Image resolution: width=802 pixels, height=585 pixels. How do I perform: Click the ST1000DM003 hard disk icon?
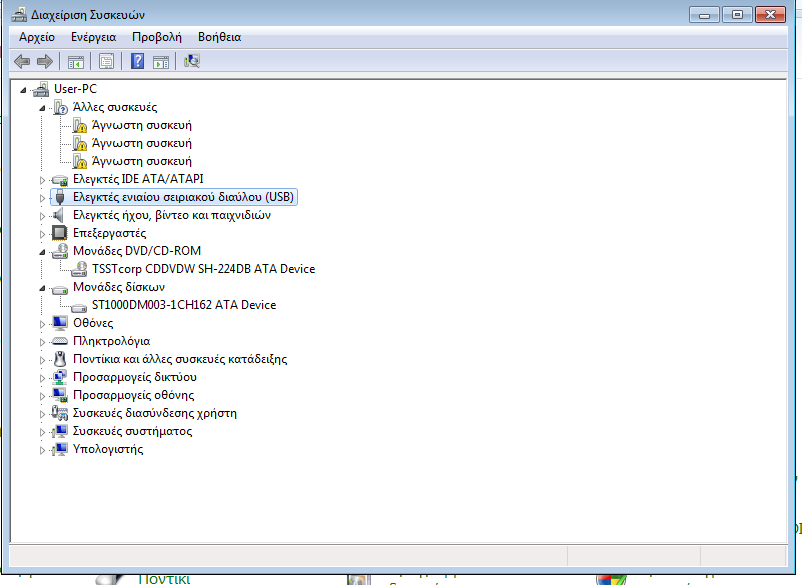pyautogui.click(x=79, y=307)
